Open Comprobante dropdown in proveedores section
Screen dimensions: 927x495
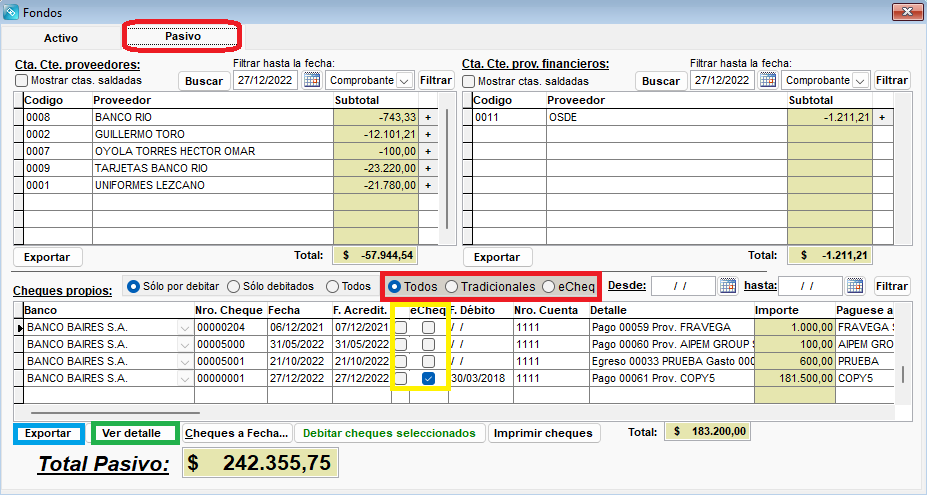(404, 80)
